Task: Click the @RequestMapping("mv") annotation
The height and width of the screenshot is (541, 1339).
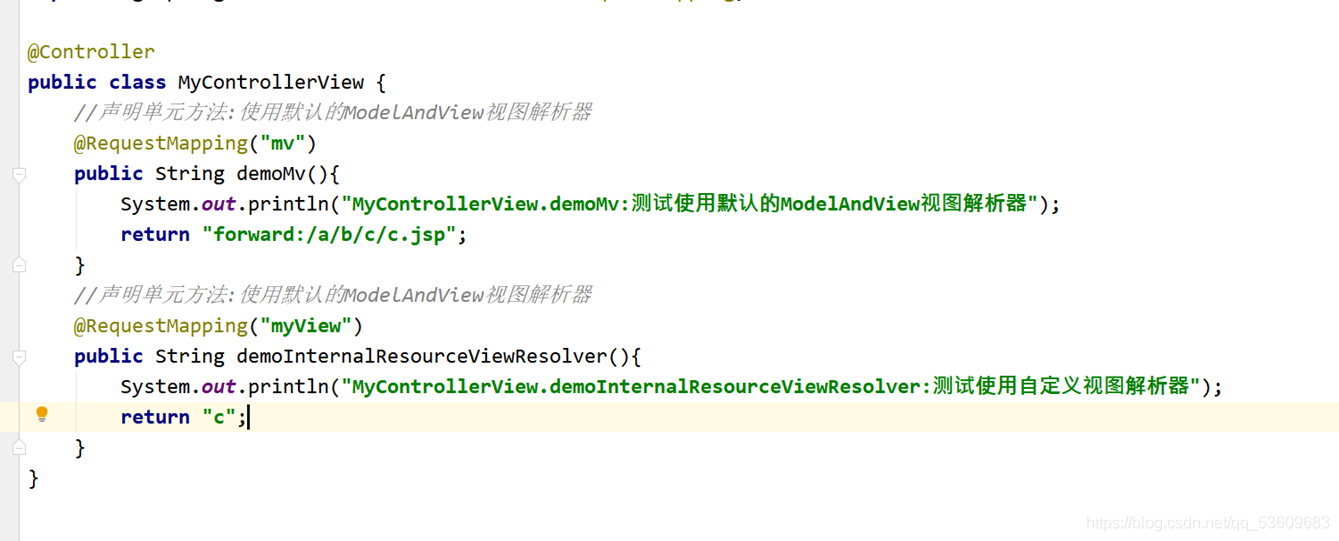Action: 195,143
